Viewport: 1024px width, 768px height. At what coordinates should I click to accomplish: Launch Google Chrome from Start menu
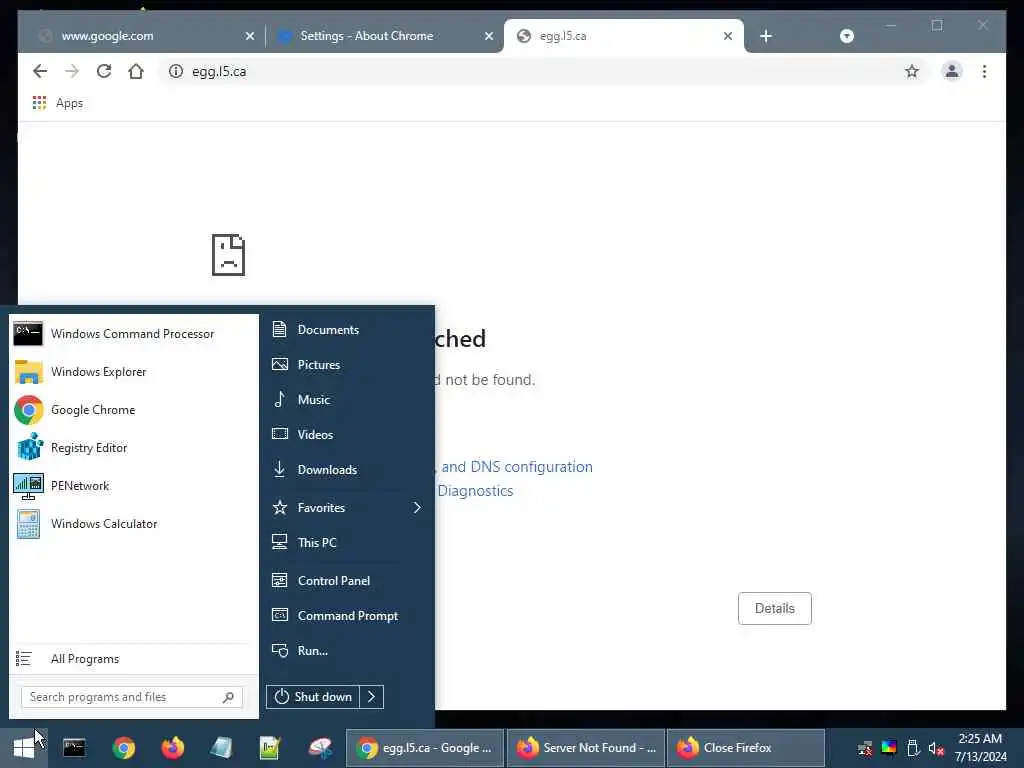133,409
